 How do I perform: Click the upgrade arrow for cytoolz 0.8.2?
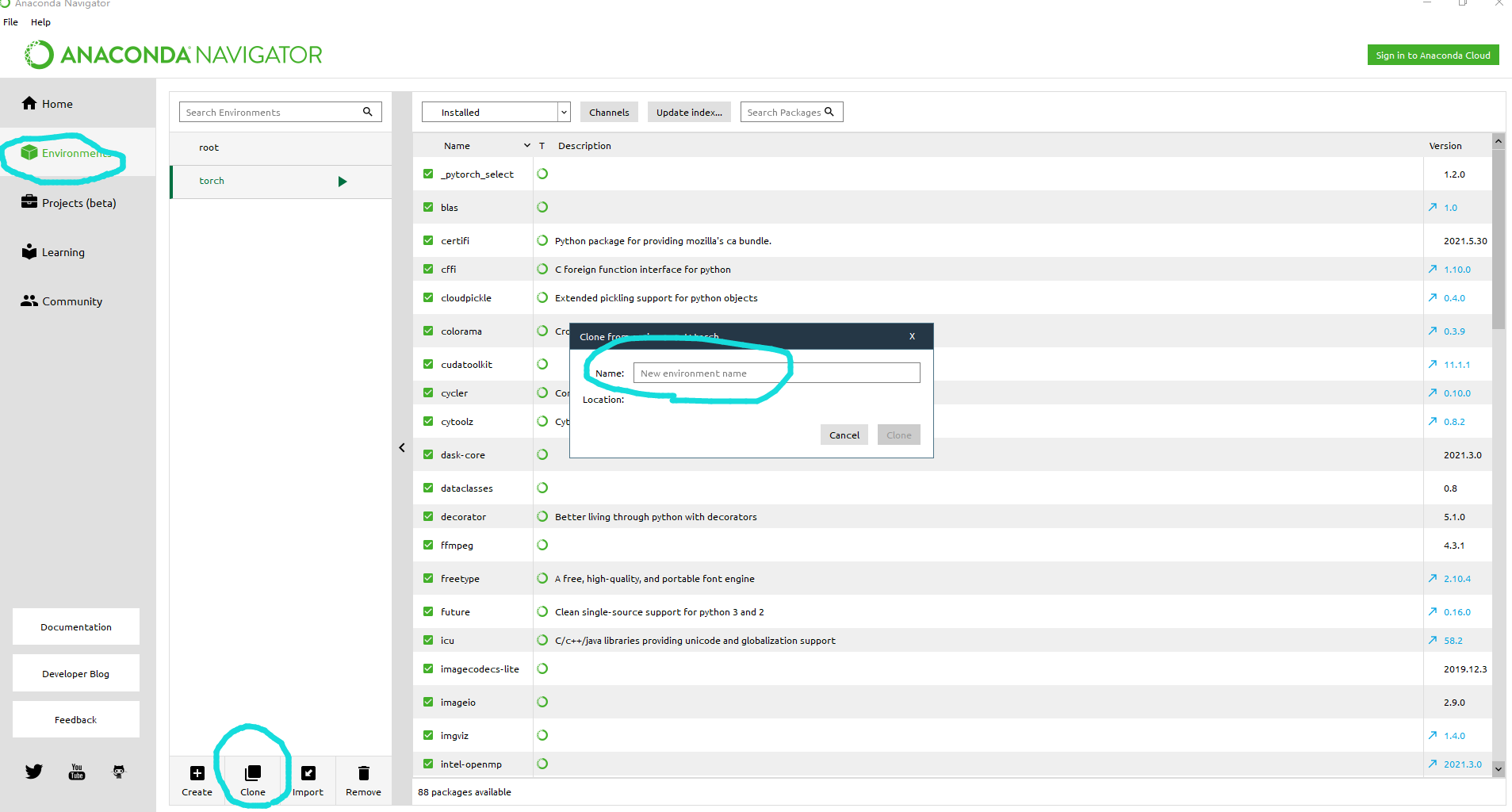tap(1433, 421)
